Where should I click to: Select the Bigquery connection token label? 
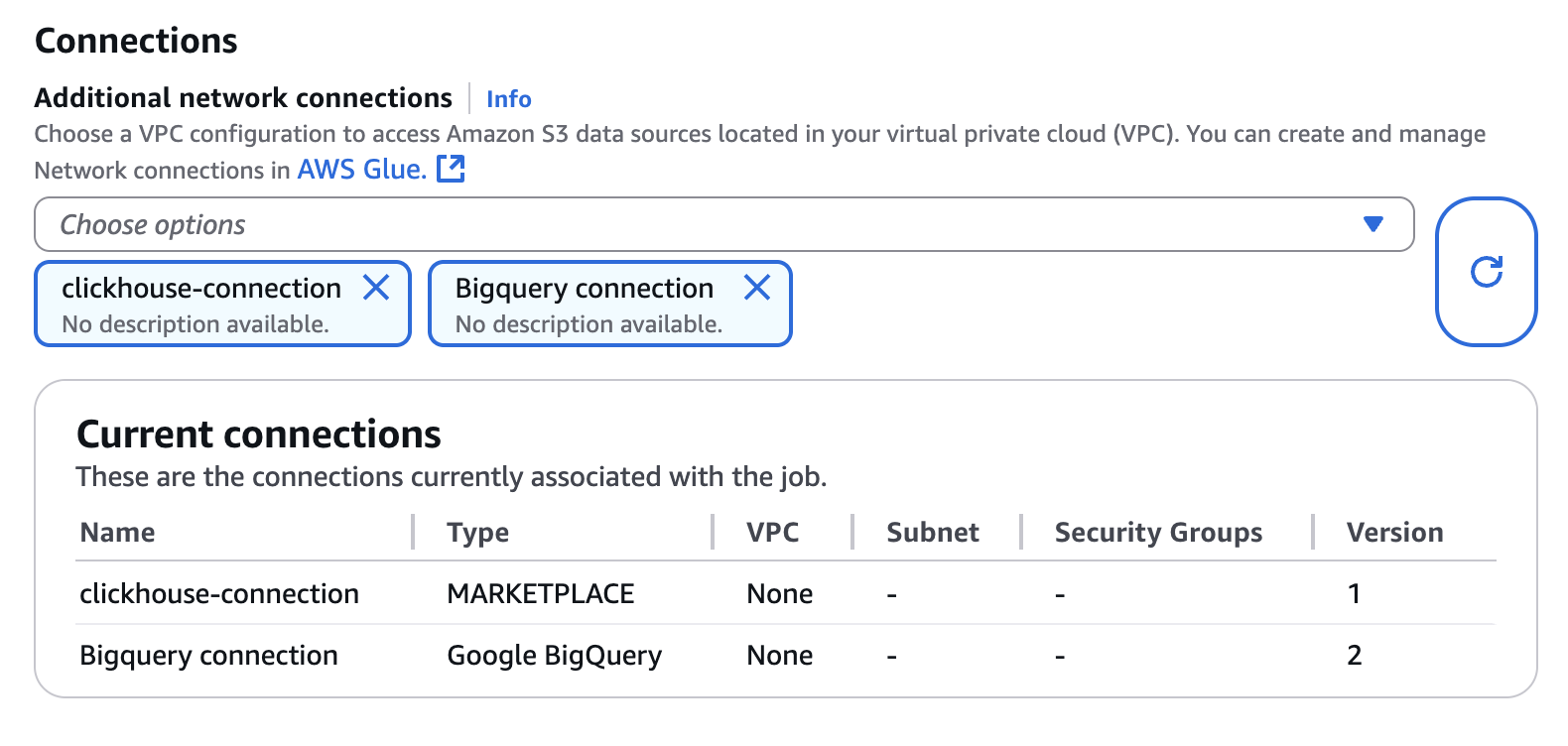coord(584,289)
